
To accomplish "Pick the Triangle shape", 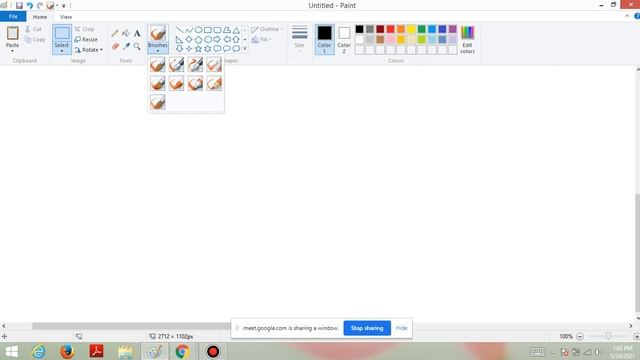I will 236,30.
